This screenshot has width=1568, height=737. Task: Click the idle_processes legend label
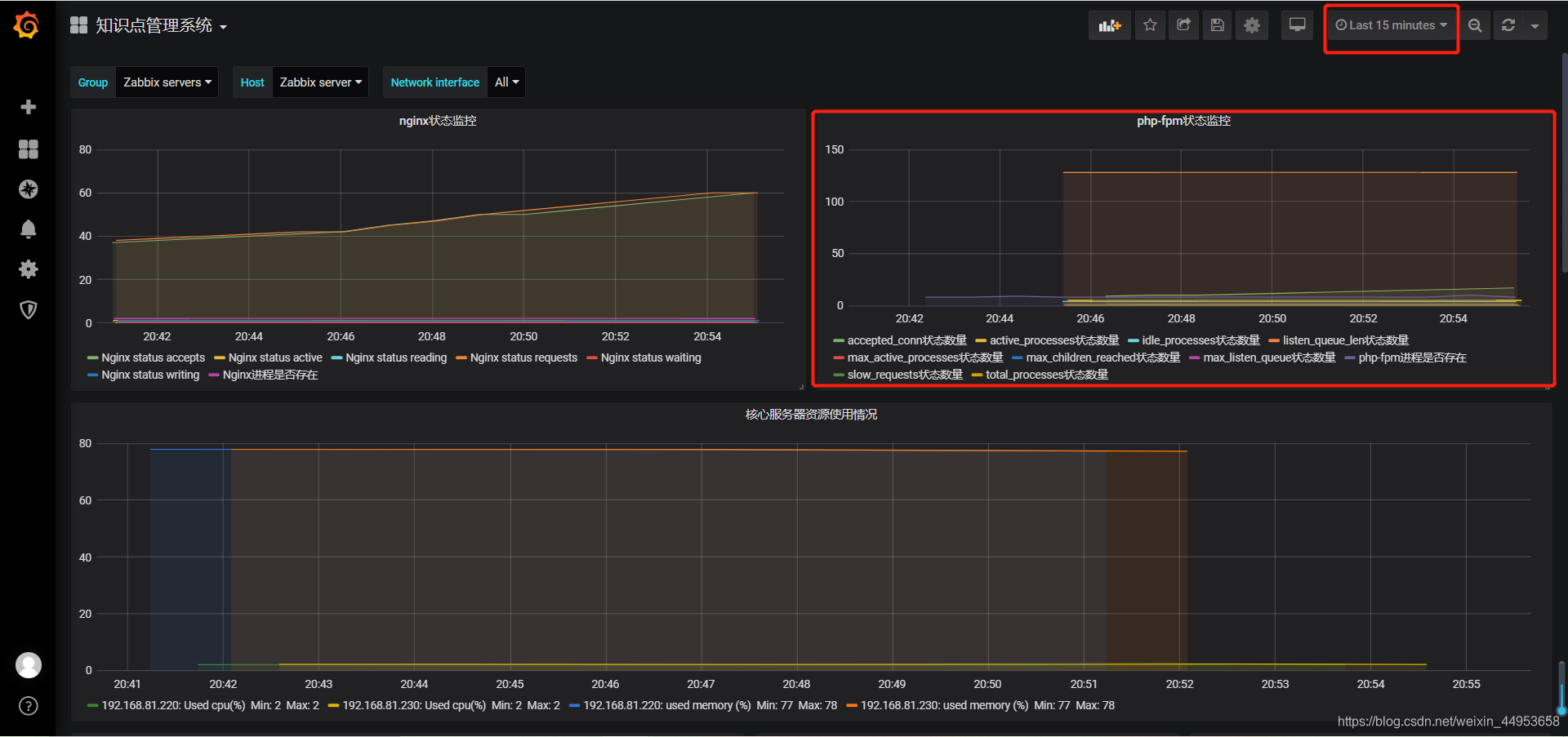pyautogui.click(x=1201, y=340)
